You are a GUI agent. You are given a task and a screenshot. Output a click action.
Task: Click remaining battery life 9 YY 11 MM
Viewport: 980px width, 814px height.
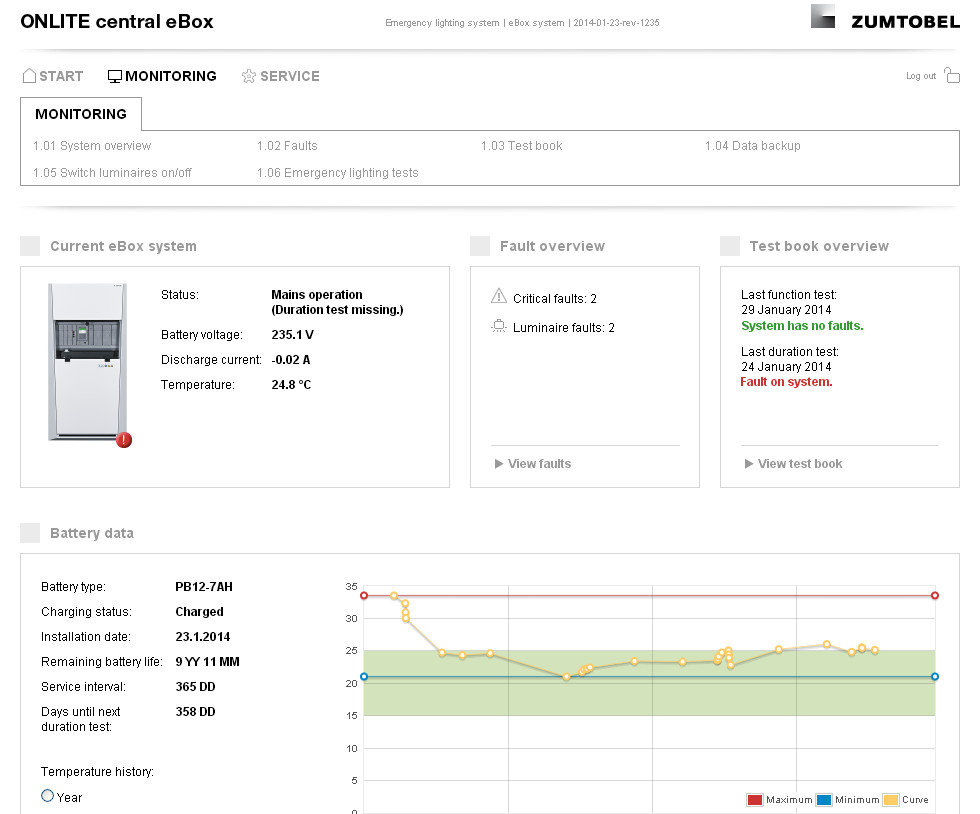[208, 661]
